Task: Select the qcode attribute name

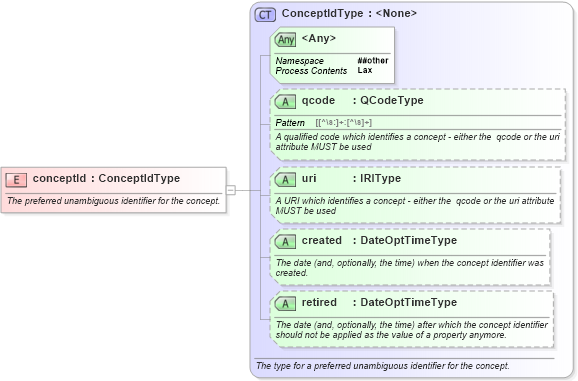Action: click(x=318, y=101)
